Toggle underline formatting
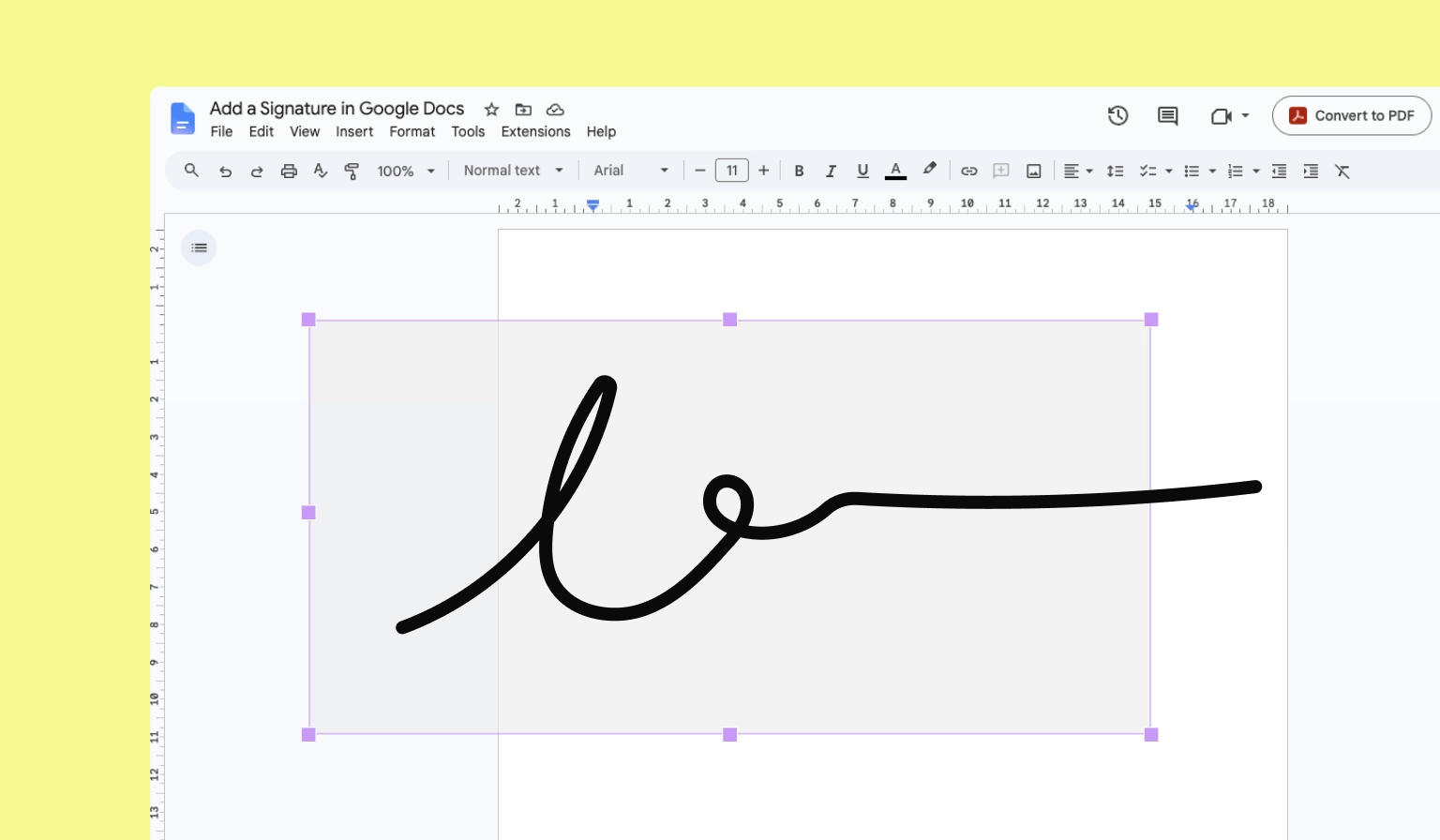The height and width of the screenshot is (840, 1440). coord(862,171)
